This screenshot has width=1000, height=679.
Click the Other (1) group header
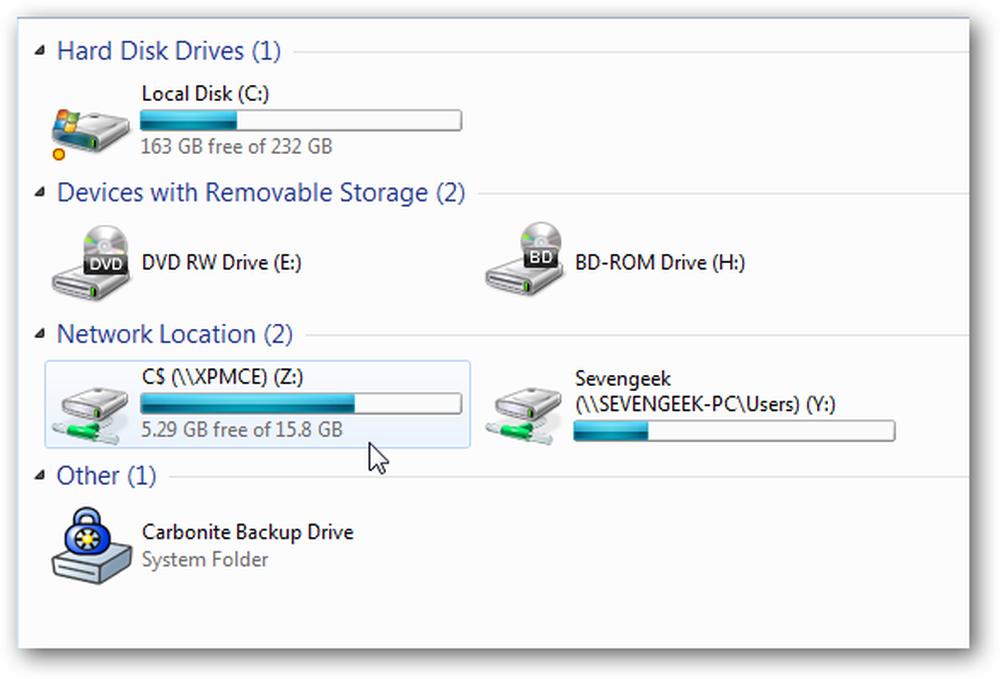point(107,476)
